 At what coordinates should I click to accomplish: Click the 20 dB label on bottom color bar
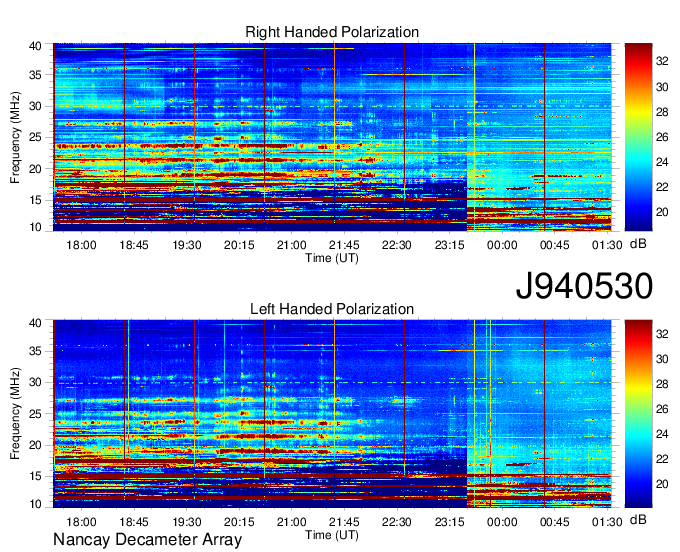(662, 484)
